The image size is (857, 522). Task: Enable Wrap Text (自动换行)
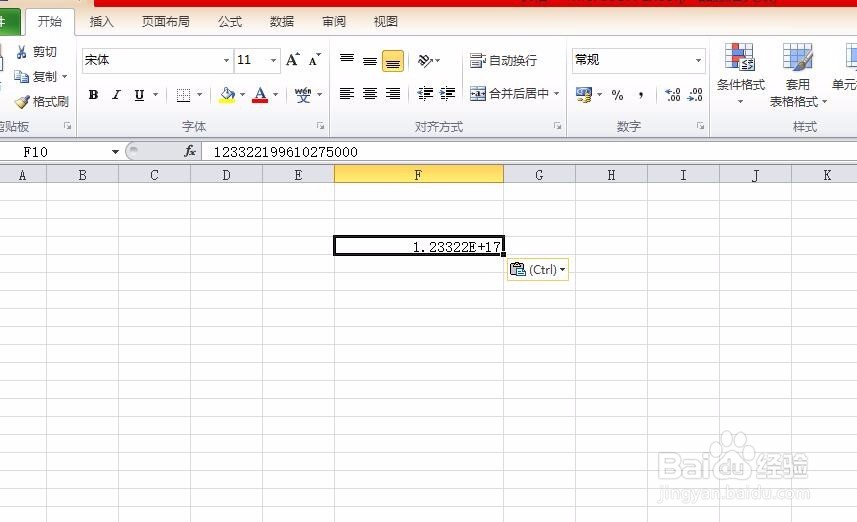pos(503,60)
